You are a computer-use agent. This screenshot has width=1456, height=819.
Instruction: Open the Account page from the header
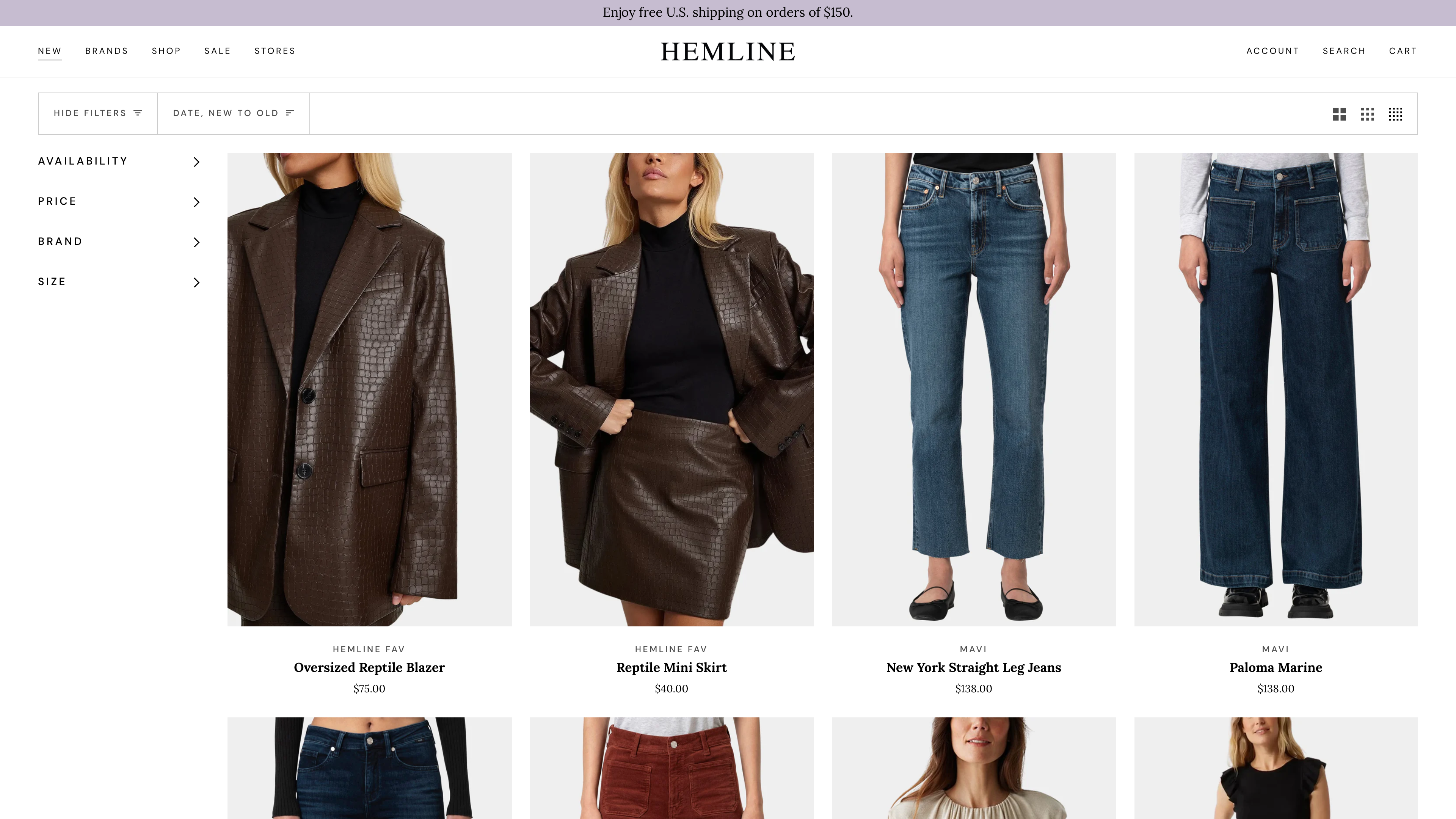(x=1272, y=51)
